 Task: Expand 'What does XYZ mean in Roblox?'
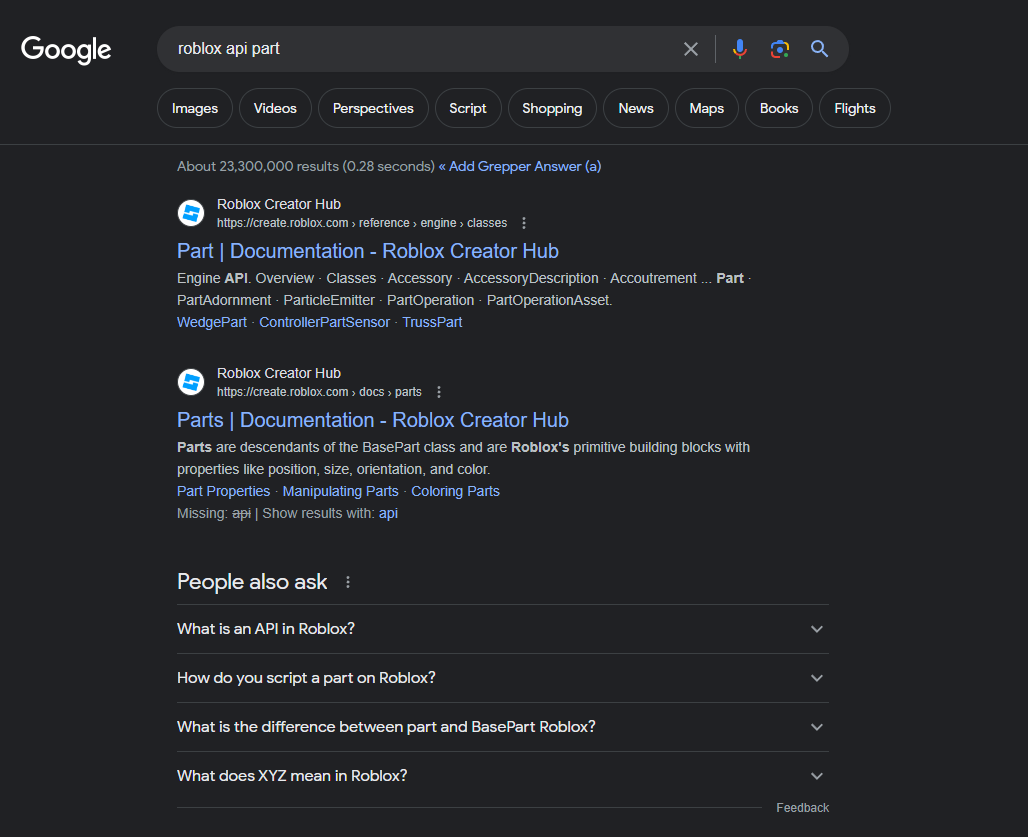click(x=816, y=776)
